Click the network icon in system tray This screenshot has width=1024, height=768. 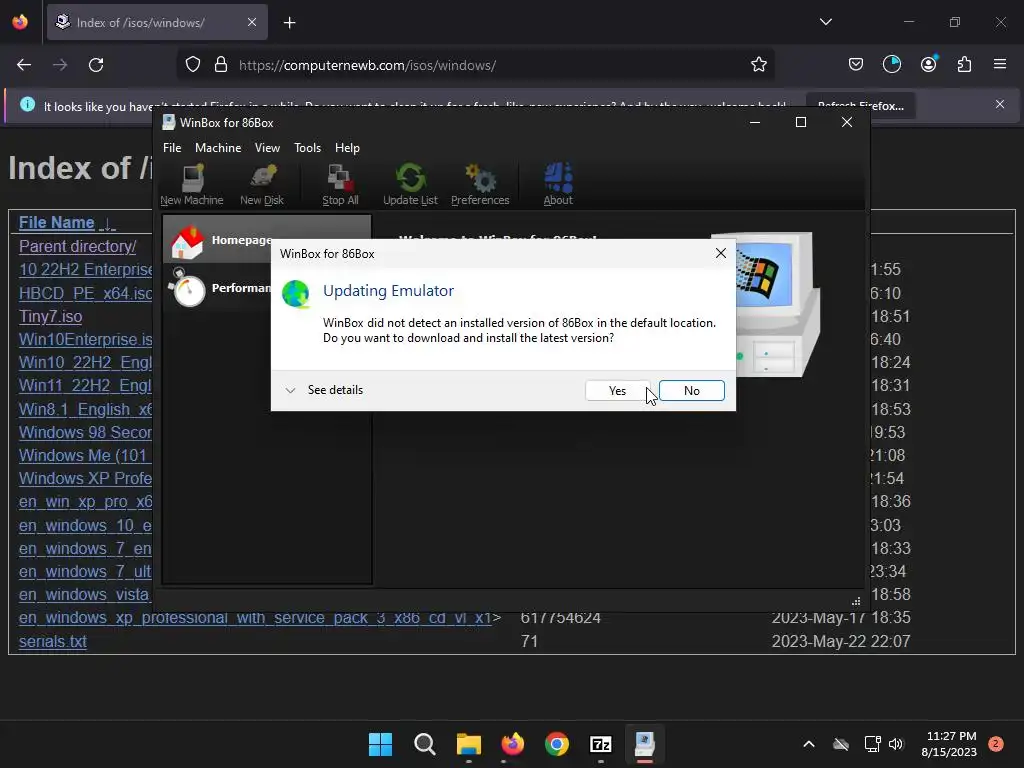click(x=872, y=744)
